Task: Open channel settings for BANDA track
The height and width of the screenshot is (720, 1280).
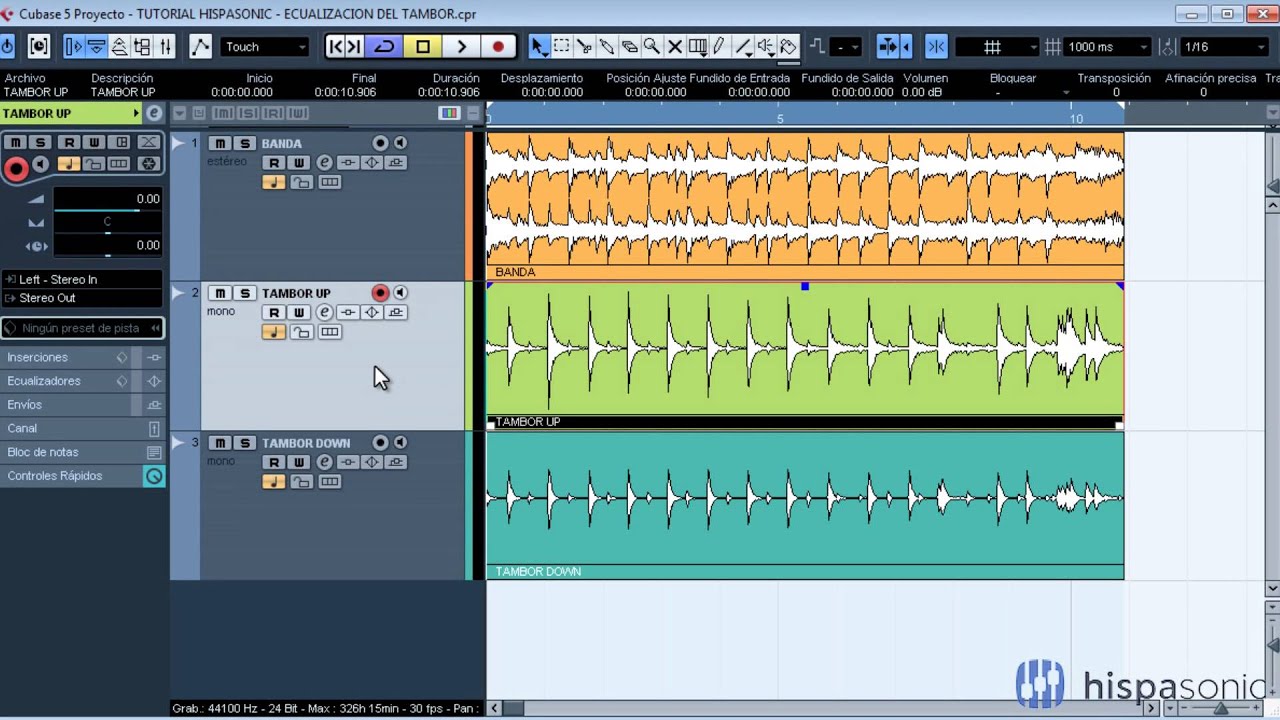Action: [x=324, y=163]
